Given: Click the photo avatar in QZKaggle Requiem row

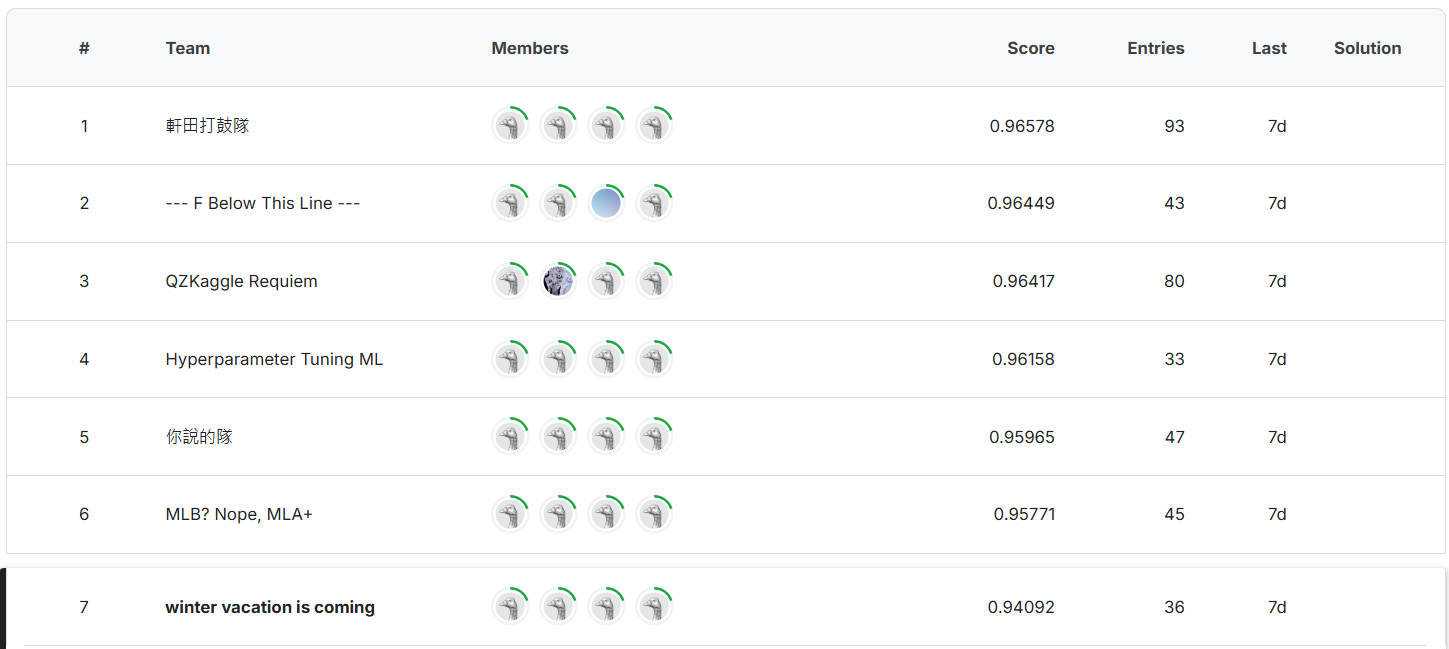Looking at the screenshot, I should pos(558,281).
